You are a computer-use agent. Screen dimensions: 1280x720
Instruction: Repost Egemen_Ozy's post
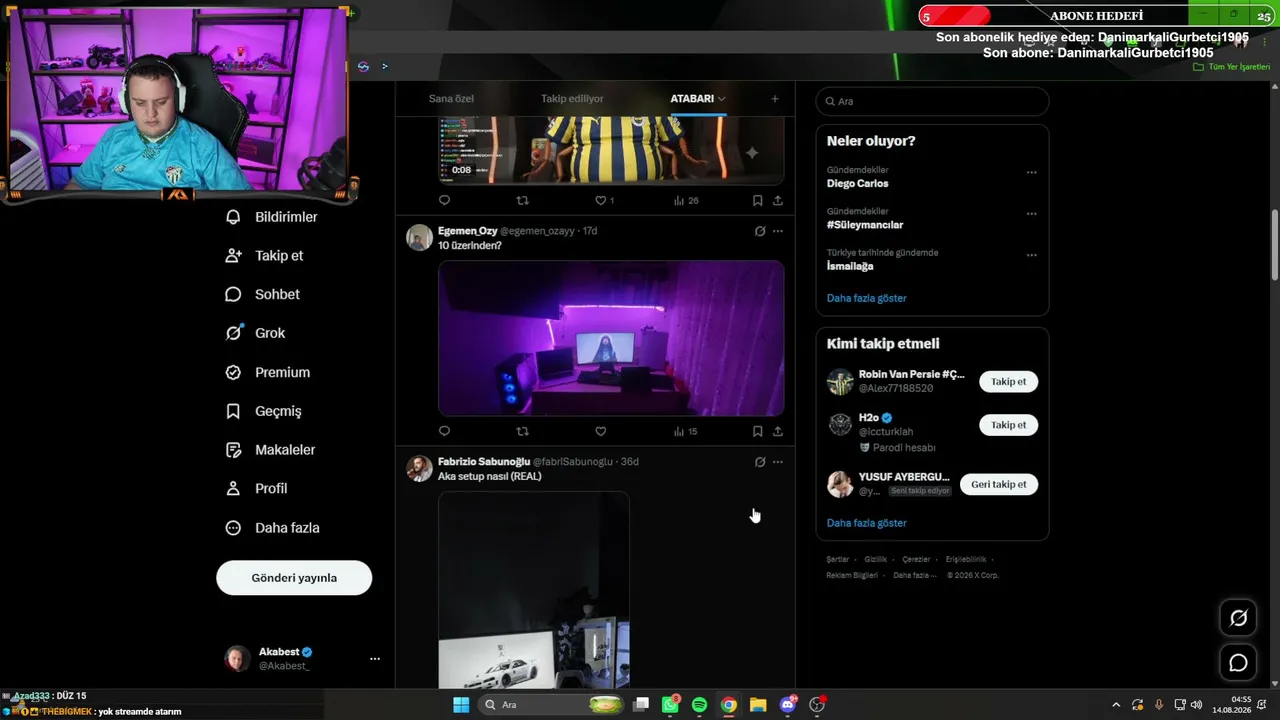(x=522, y=431)
